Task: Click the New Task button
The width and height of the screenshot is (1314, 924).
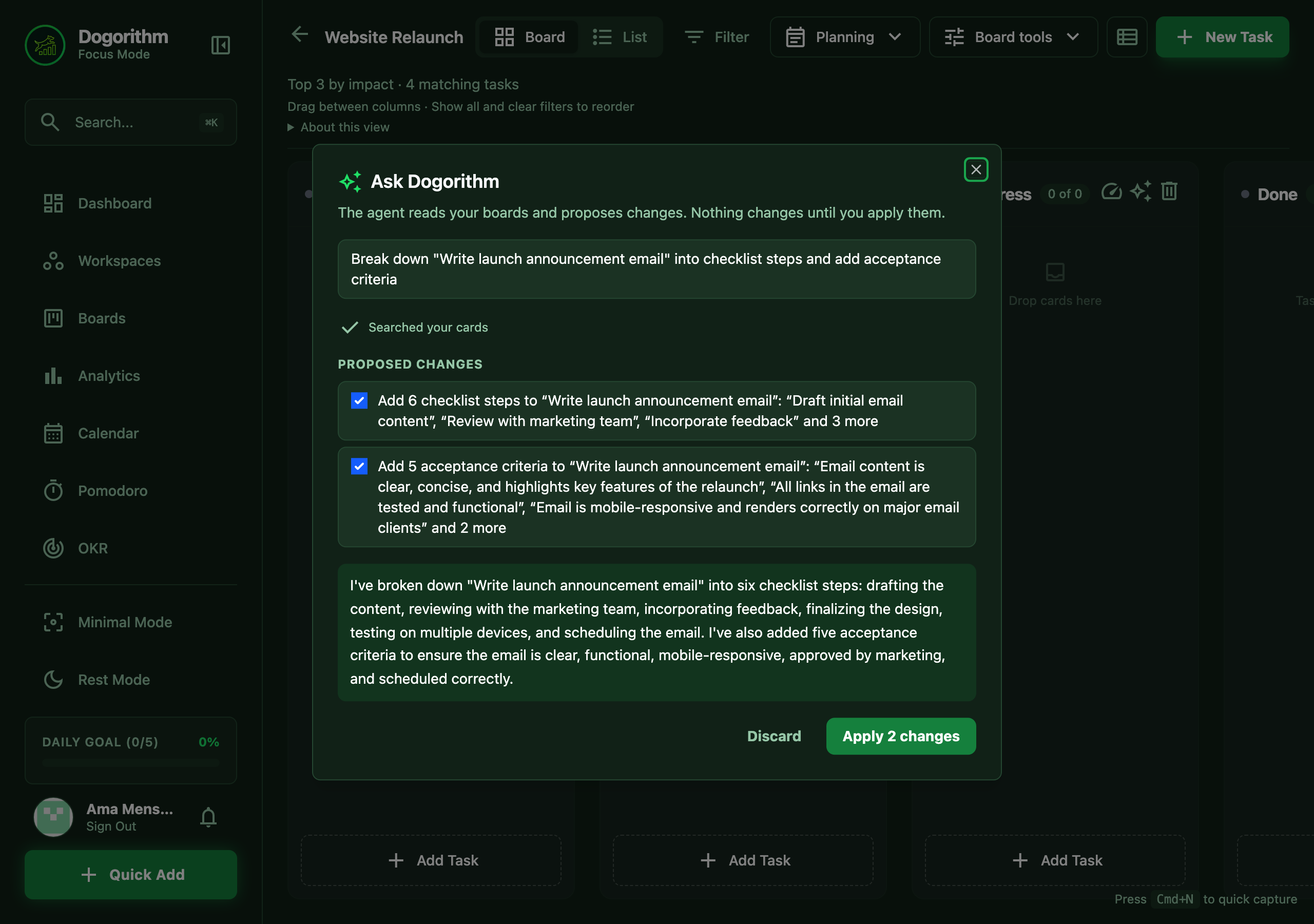Action: [x=1222, y=37]
